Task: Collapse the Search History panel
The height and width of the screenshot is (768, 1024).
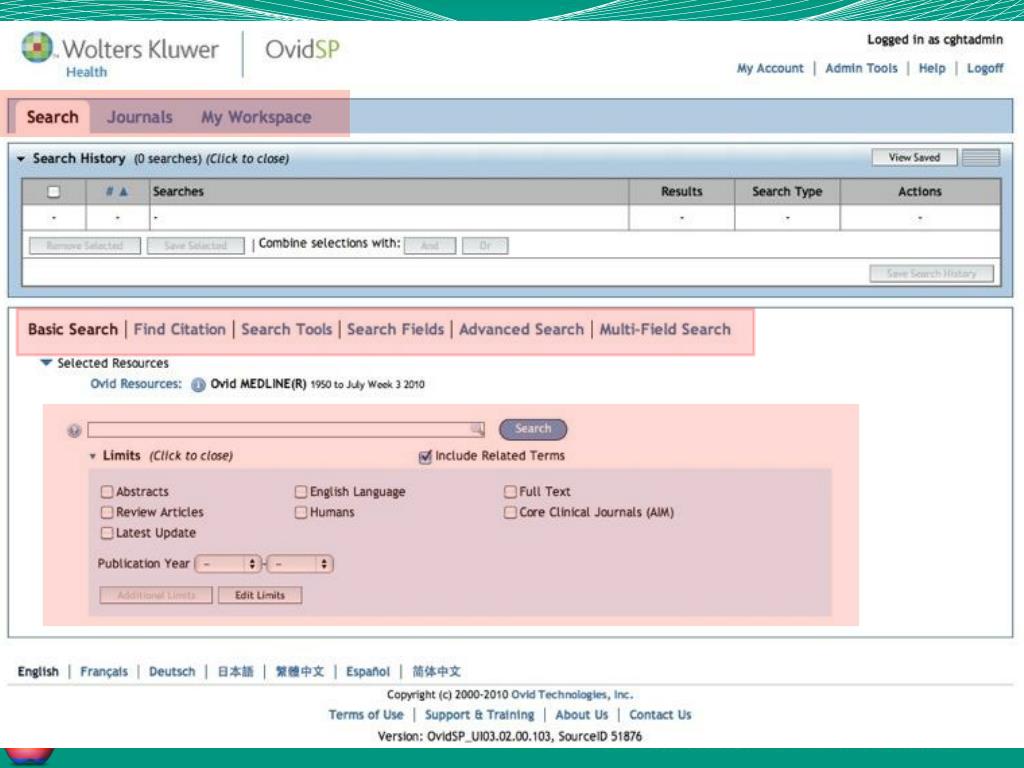Action: click(x=21, y=159)
